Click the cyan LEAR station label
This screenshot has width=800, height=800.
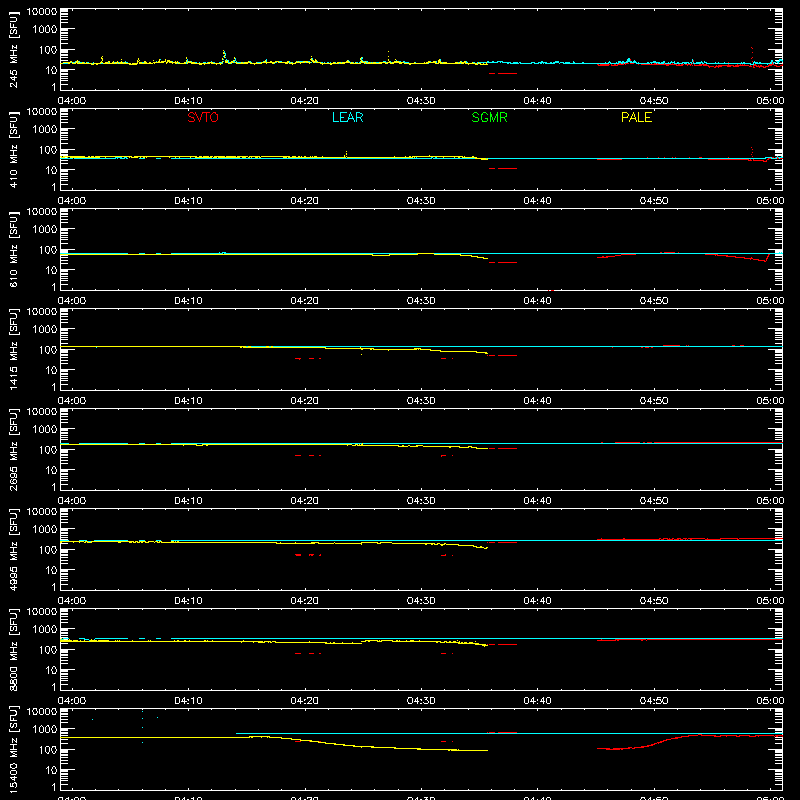[347, 117]
